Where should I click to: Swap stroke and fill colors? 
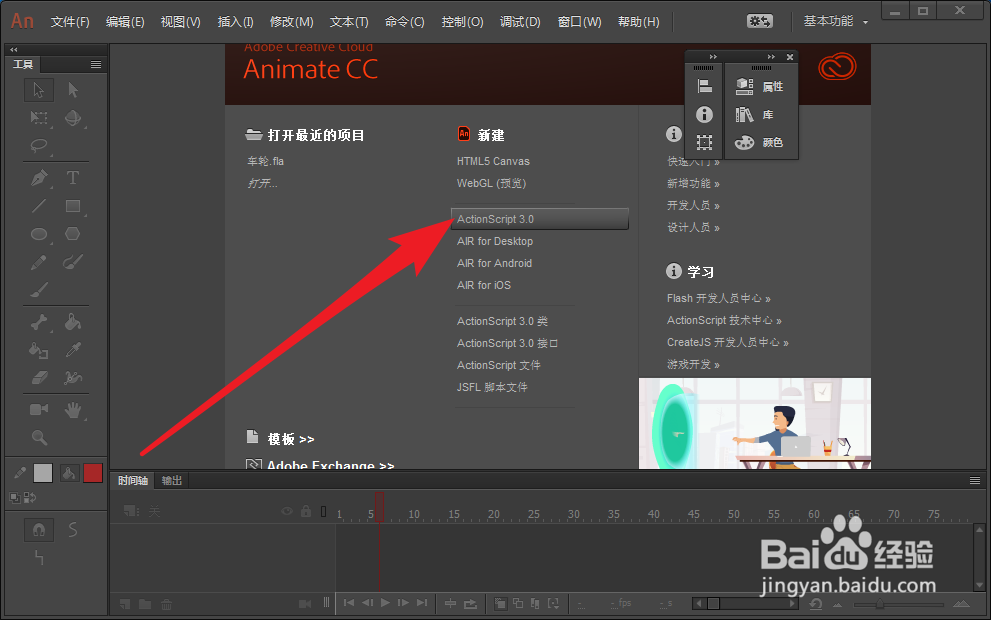(30, 498)
